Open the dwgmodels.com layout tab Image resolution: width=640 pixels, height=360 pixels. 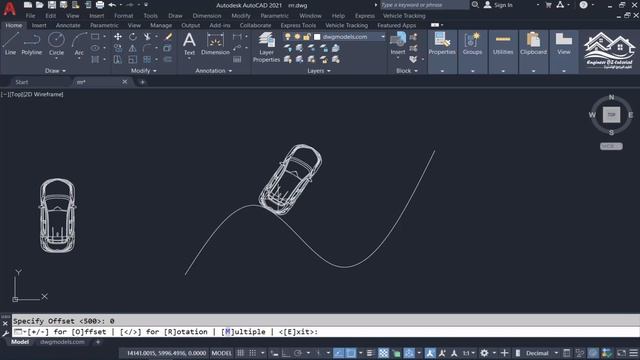(x=62, y=342)
